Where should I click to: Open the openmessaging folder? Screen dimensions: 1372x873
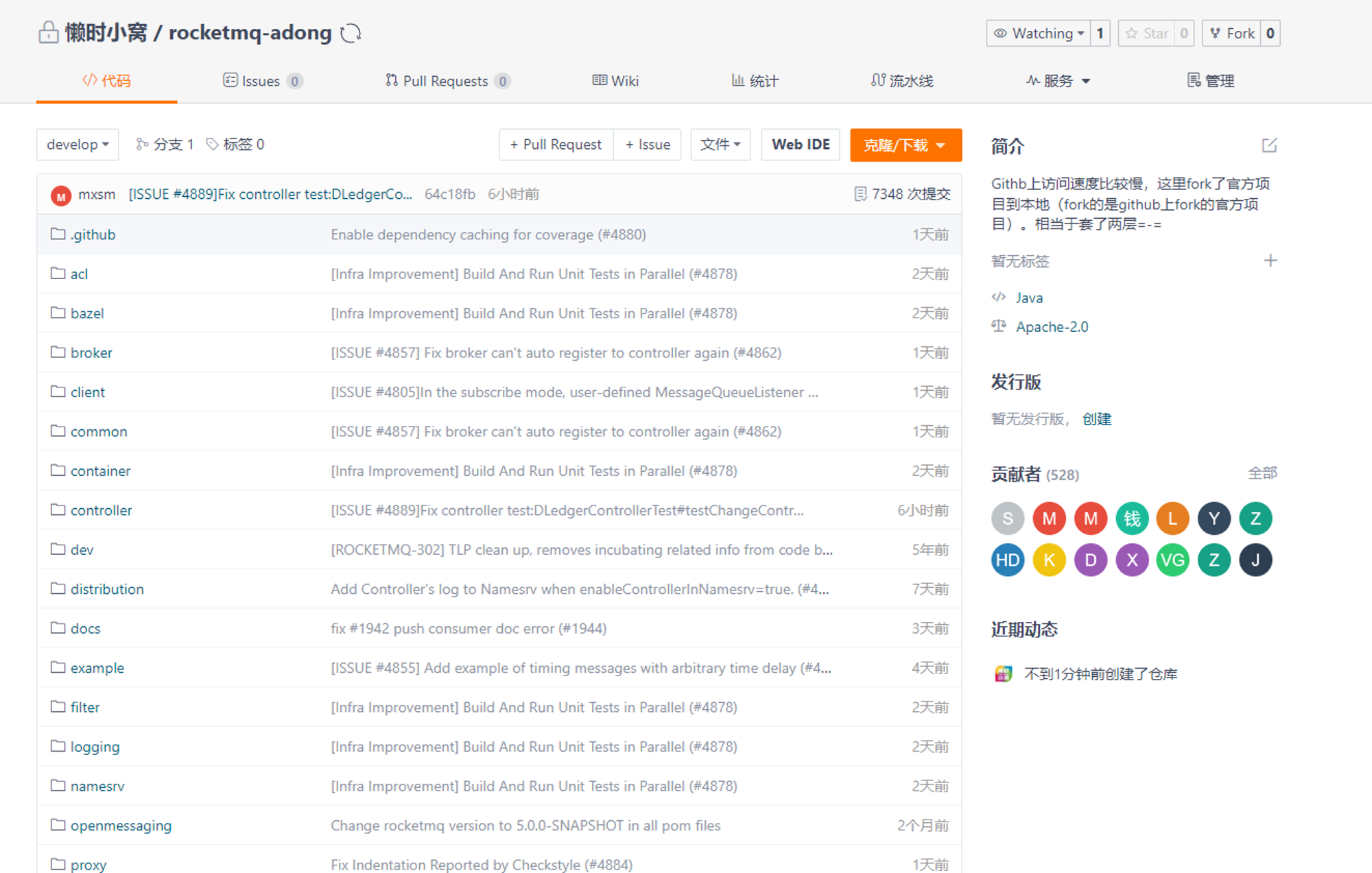121,826
